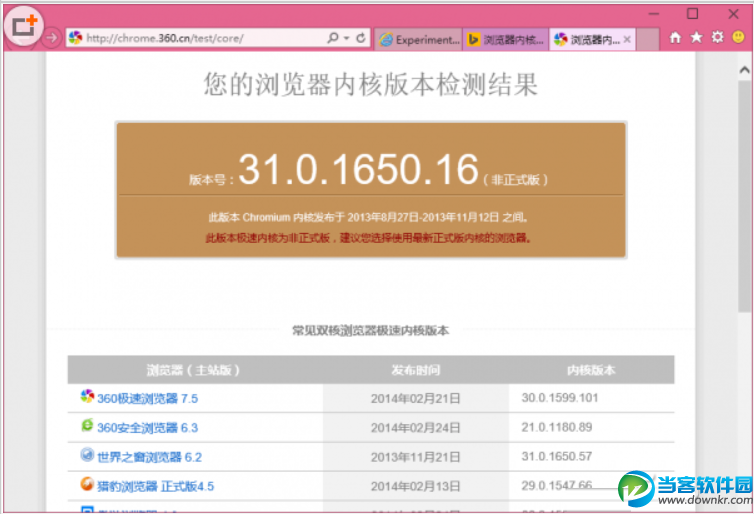Open the Tools gear icon
754x514 pixels.
tap(717, 37)
